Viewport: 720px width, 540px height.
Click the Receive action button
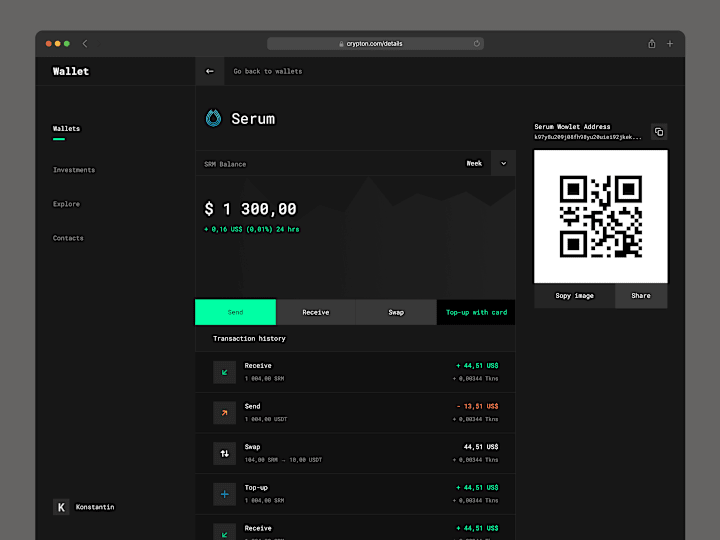click(315, 312)
